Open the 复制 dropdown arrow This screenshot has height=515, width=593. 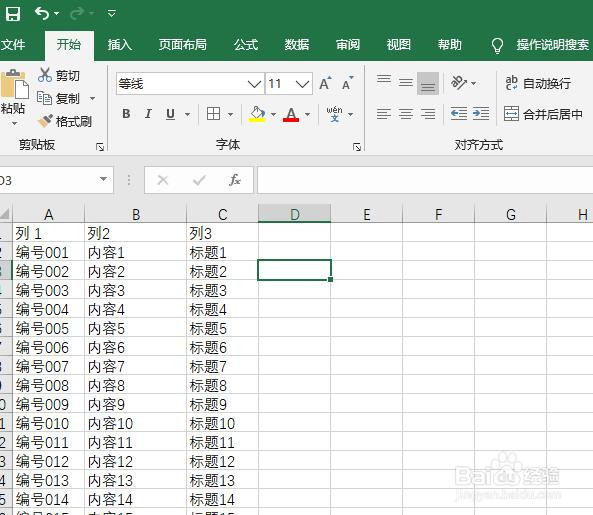(92, 99)
